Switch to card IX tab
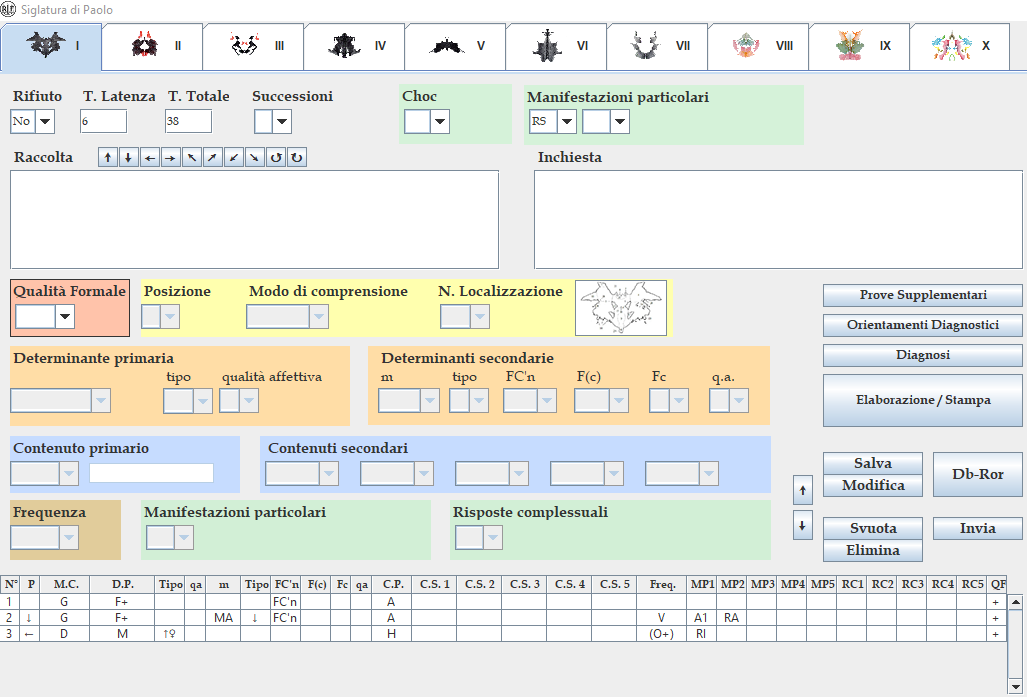Screen dimensions: 1027x697 point(859,46)
